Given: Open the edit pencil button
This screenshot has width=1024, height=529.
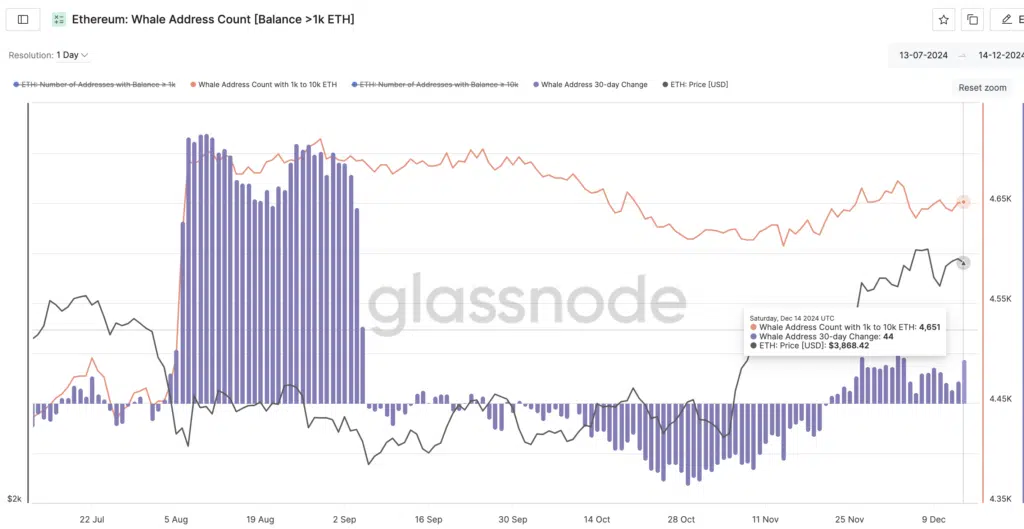Looking at the screenshot, I should coord(1005,19).
